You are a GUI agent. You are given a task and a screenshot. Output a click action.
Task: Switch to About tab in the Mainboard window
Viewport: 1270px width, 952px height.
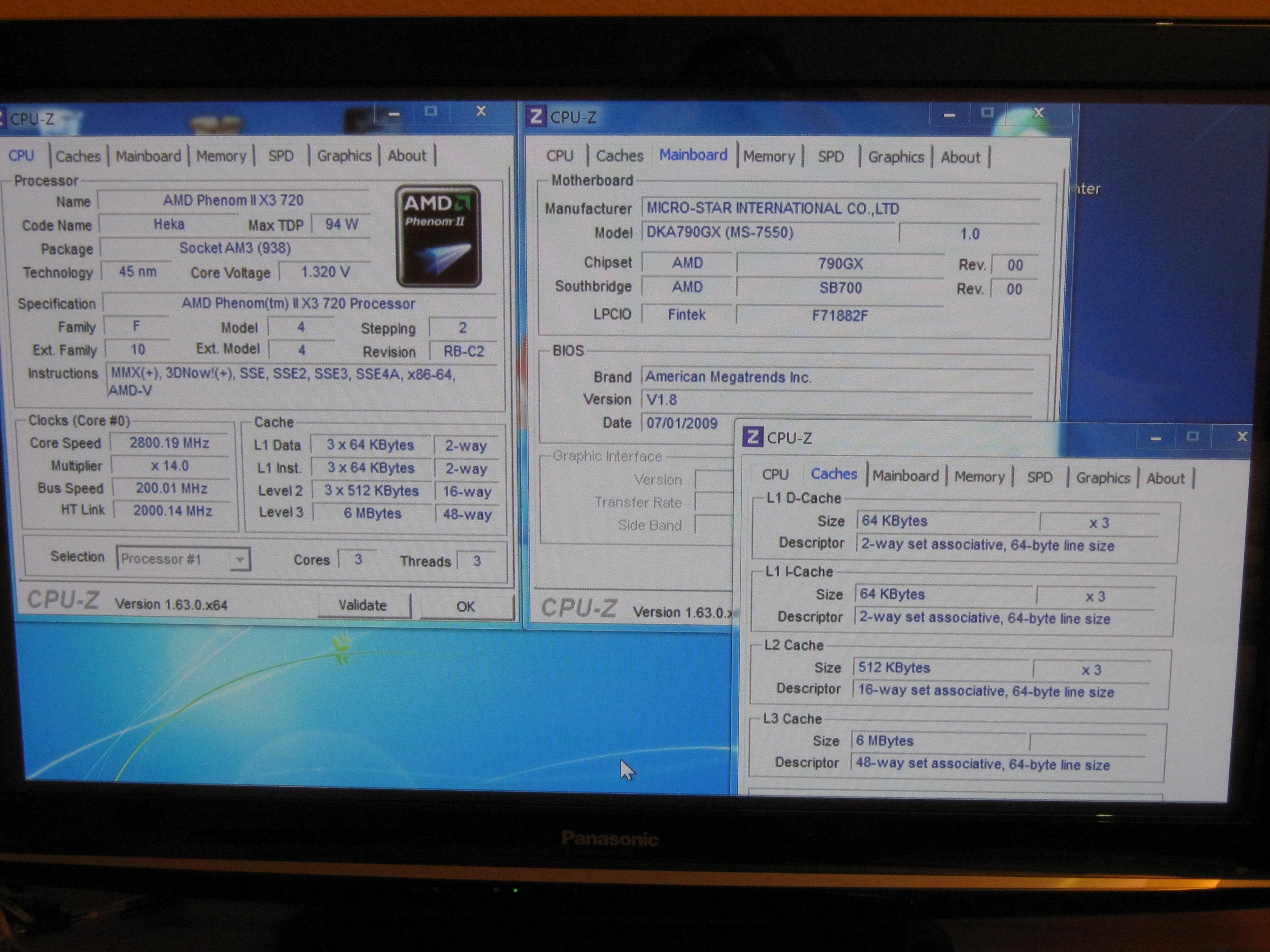click(961, 157)
